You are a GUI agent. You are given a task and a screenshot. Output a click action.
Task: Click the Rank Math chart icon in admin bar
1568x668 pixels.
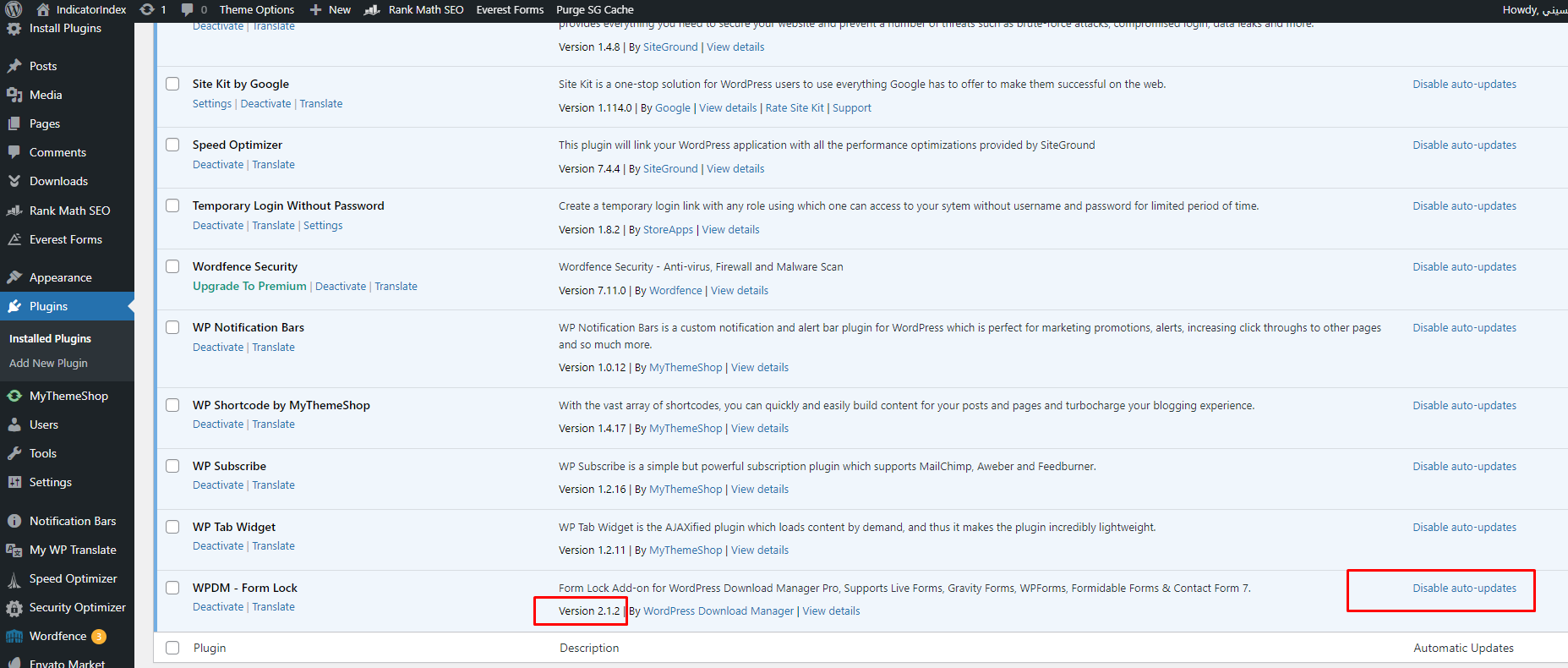point(372,9)
